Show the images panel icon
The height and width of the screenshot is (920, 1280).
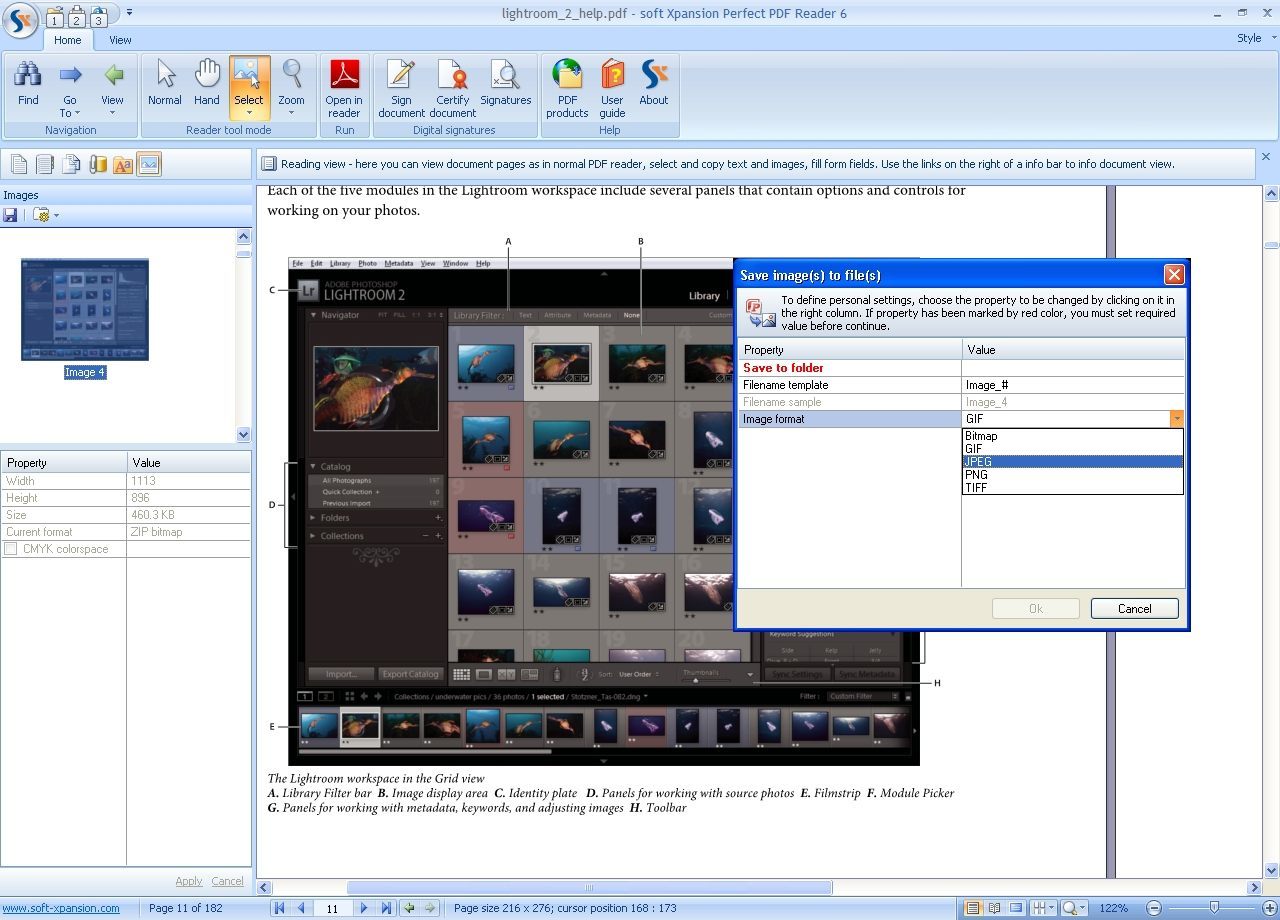coord(149,165)
